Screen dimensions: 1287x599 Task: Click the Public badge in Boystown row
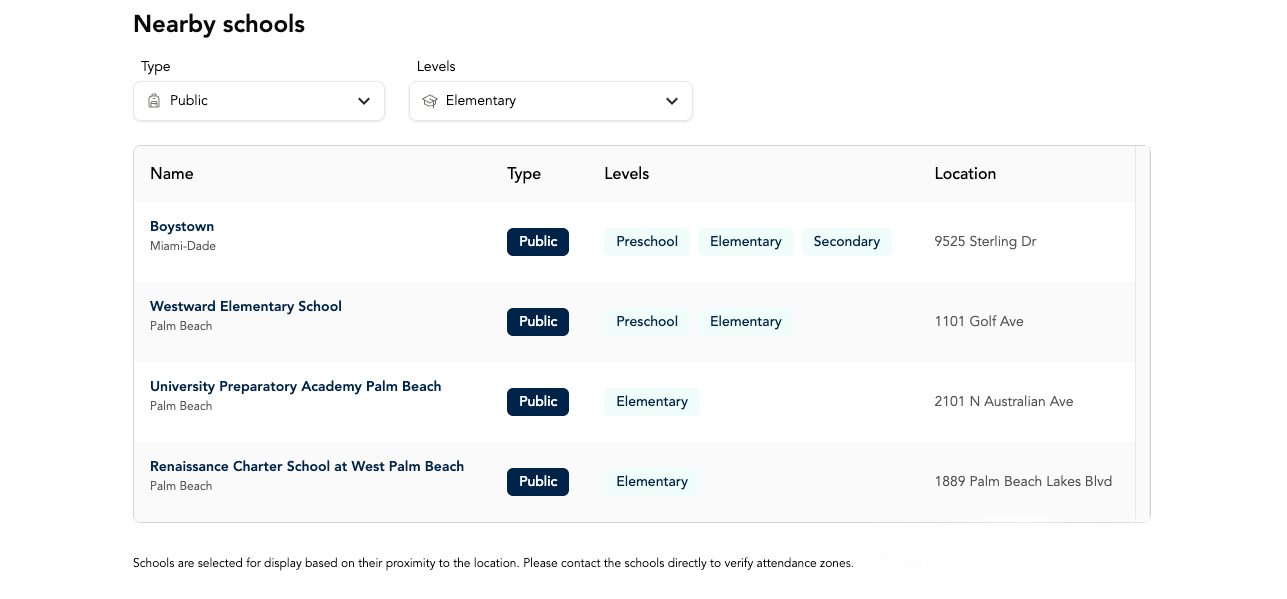pos(538,242)
